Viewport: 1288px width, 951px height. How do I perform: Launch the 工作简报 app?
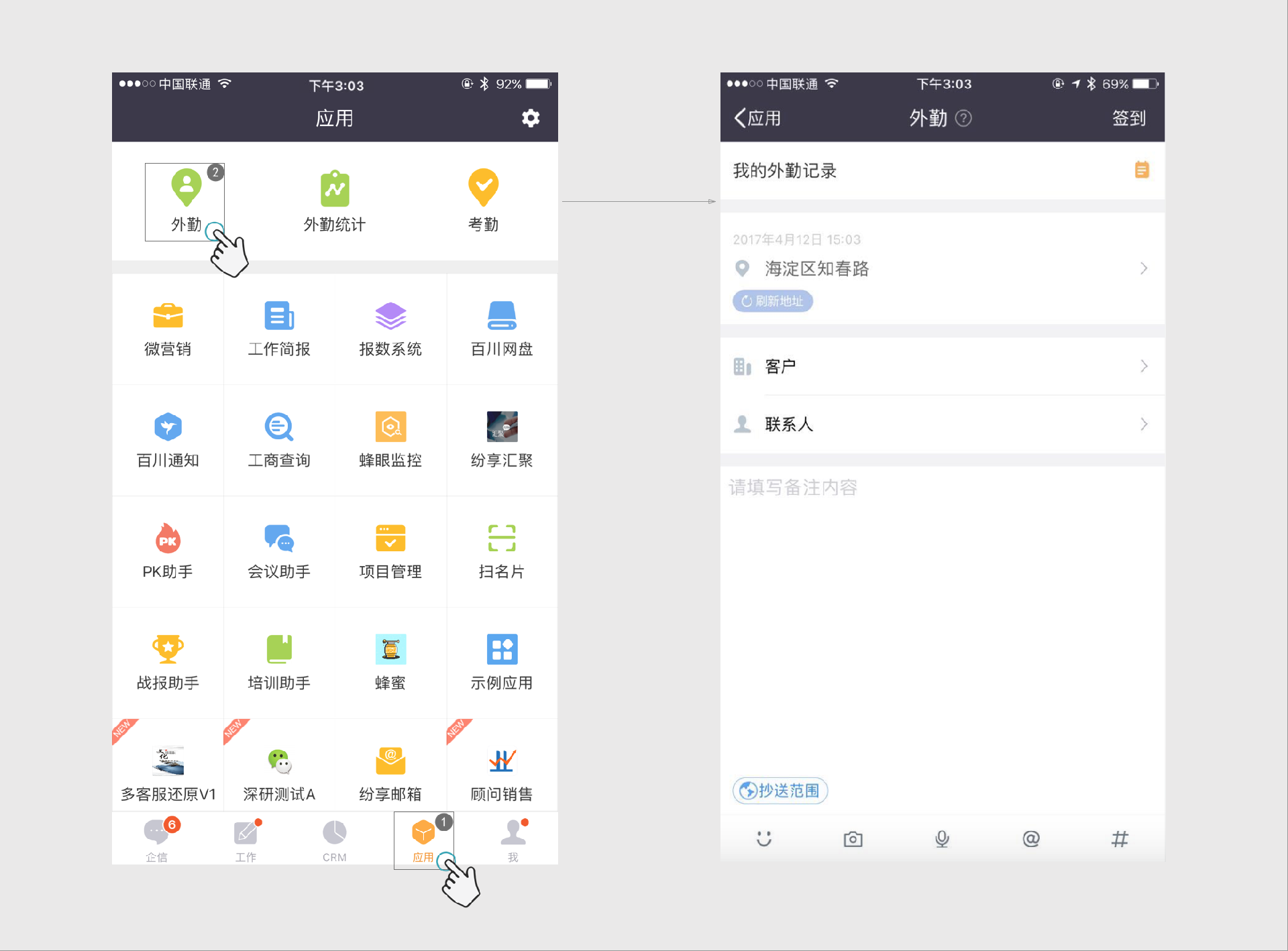click(x=279, y=329)
